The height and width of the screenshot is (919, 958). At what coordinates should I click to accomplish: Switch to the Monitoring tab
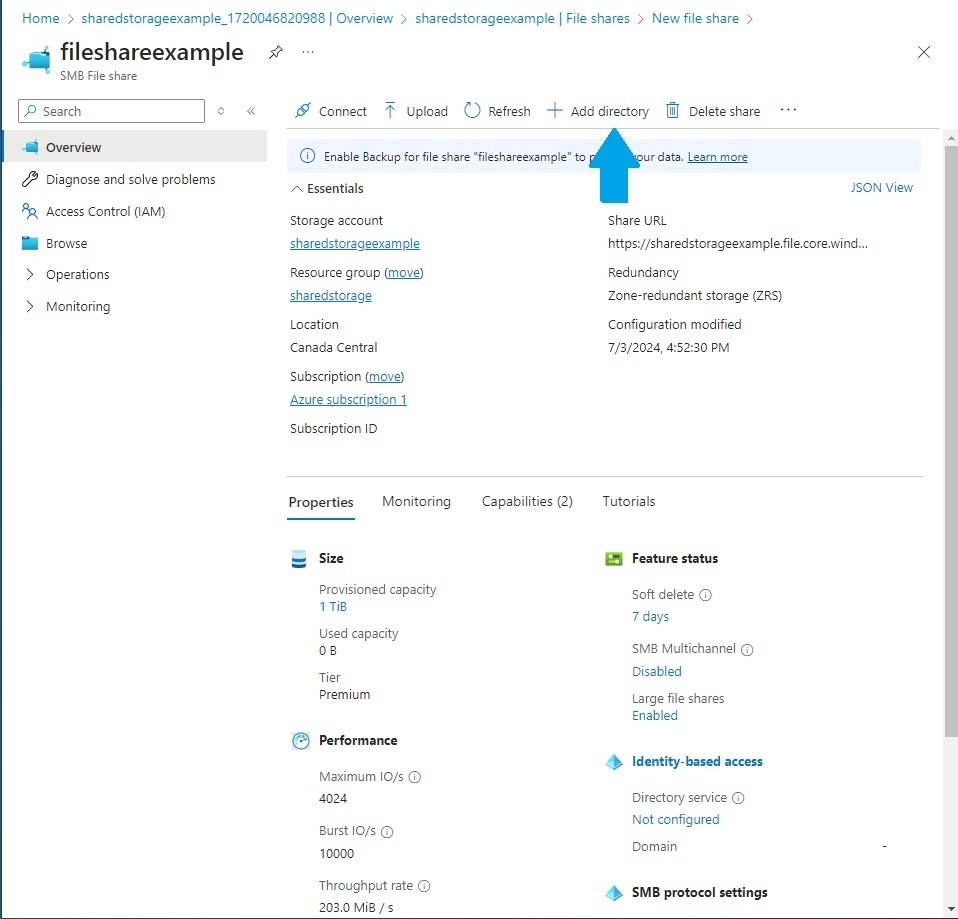pos(416,502)
